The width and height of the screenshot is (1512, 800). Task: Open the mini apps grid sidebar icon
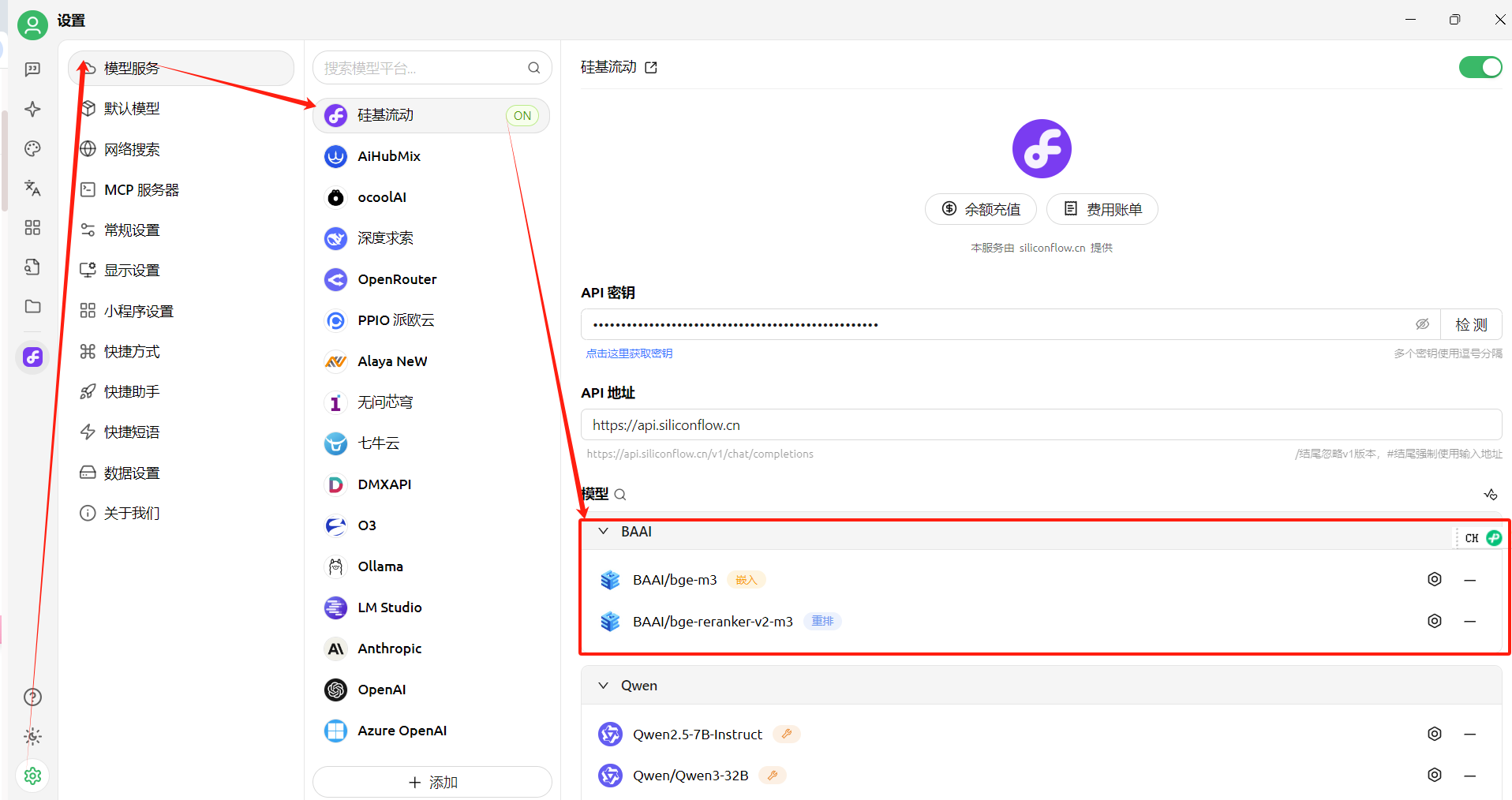(32, 227)
